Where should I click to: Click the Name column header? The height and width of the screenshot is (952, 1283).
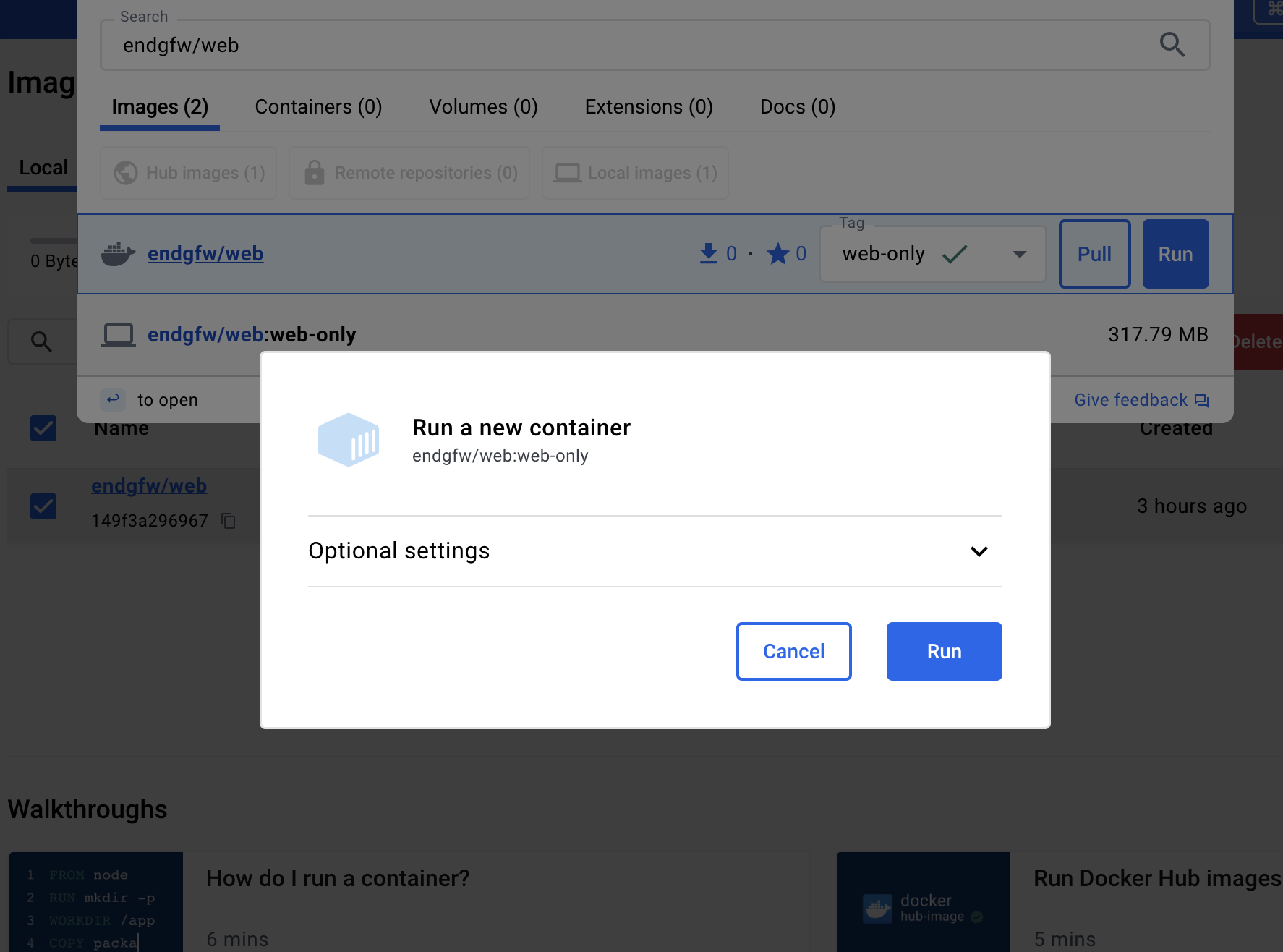click(122, 428)
